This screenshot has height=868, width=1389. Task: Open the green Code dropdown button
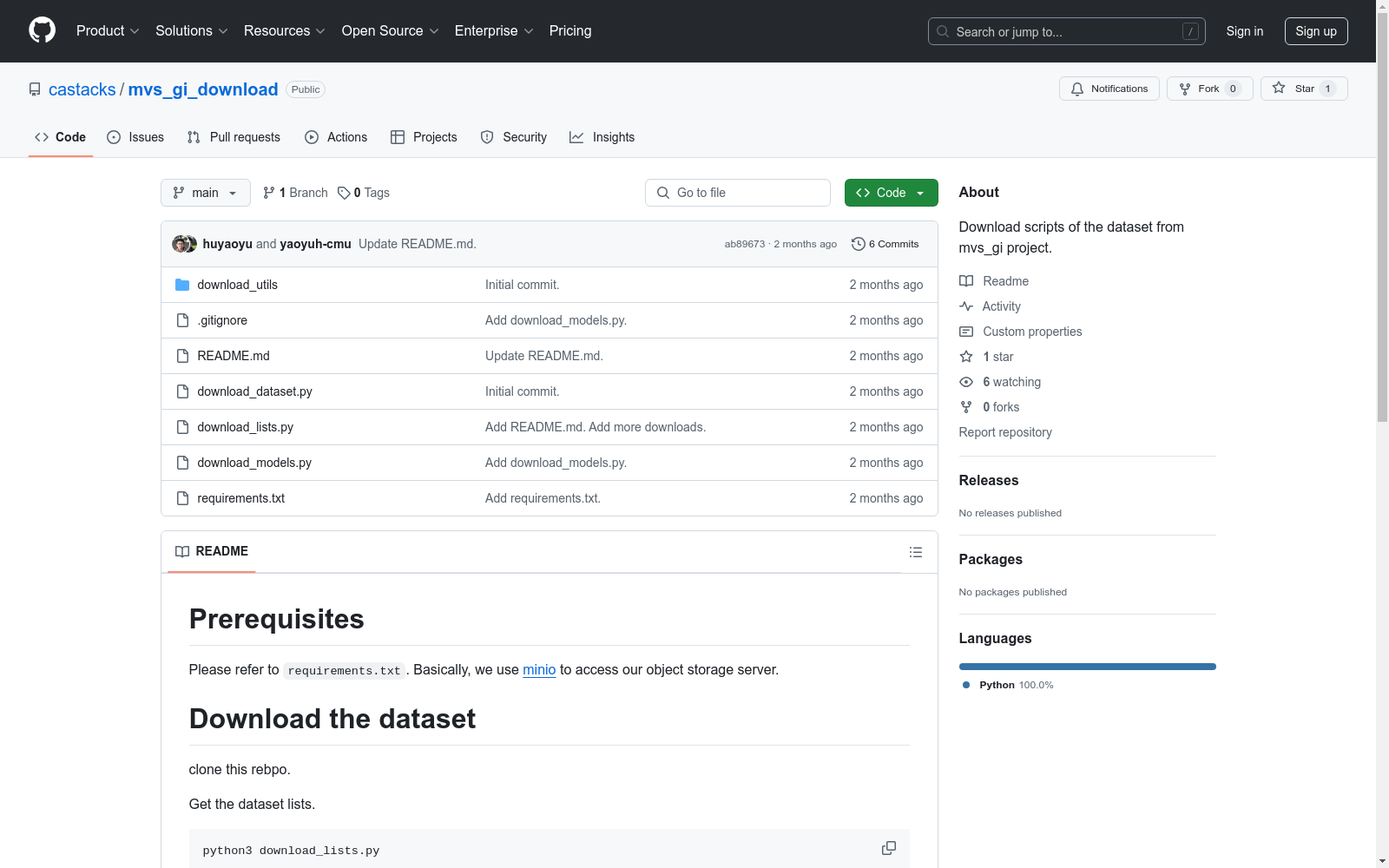pos(891,193)
